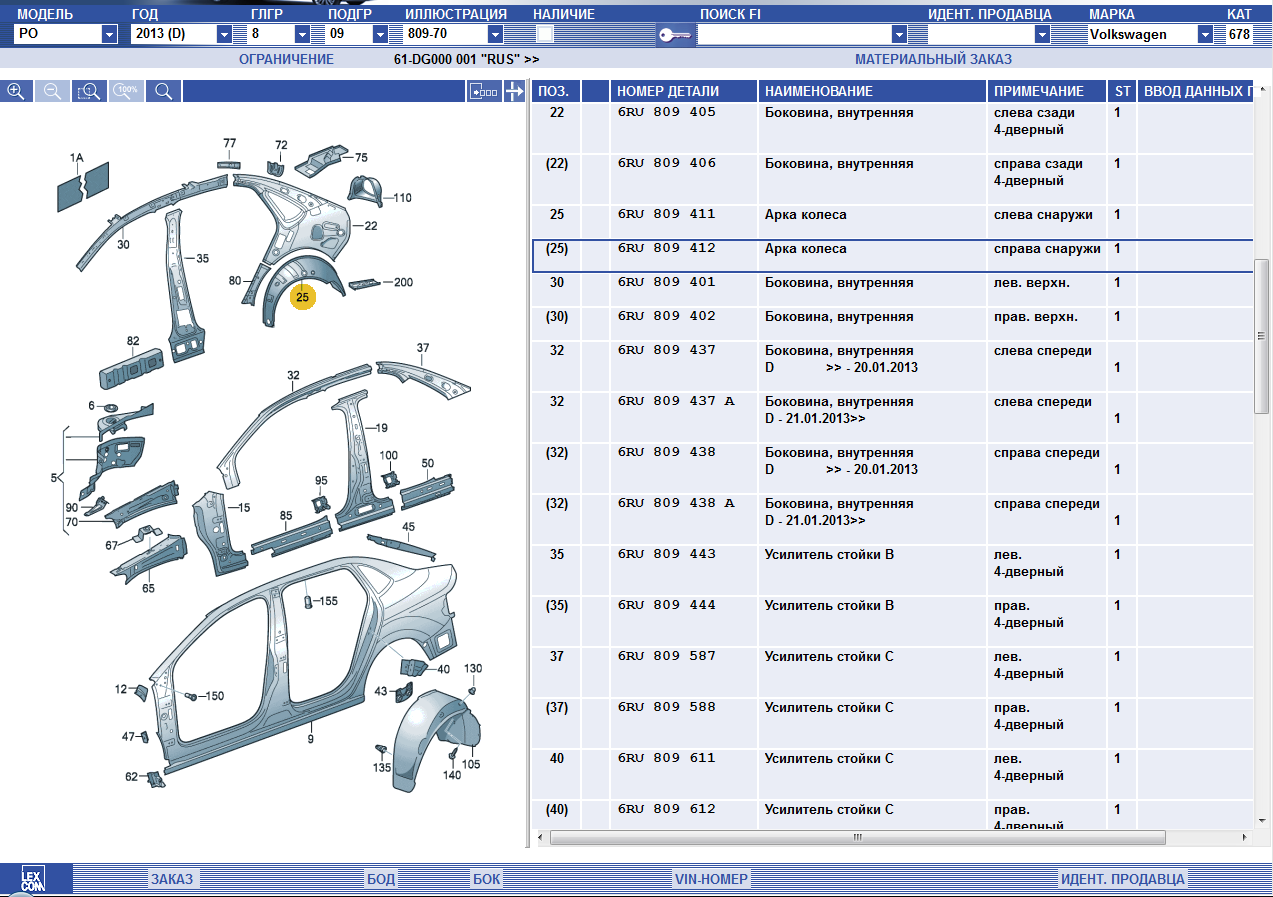The width and height of the screenshot is (1273, 897).
Task: Open the МАРКА dropdown showing Volkswagen
Action: 1205,34
